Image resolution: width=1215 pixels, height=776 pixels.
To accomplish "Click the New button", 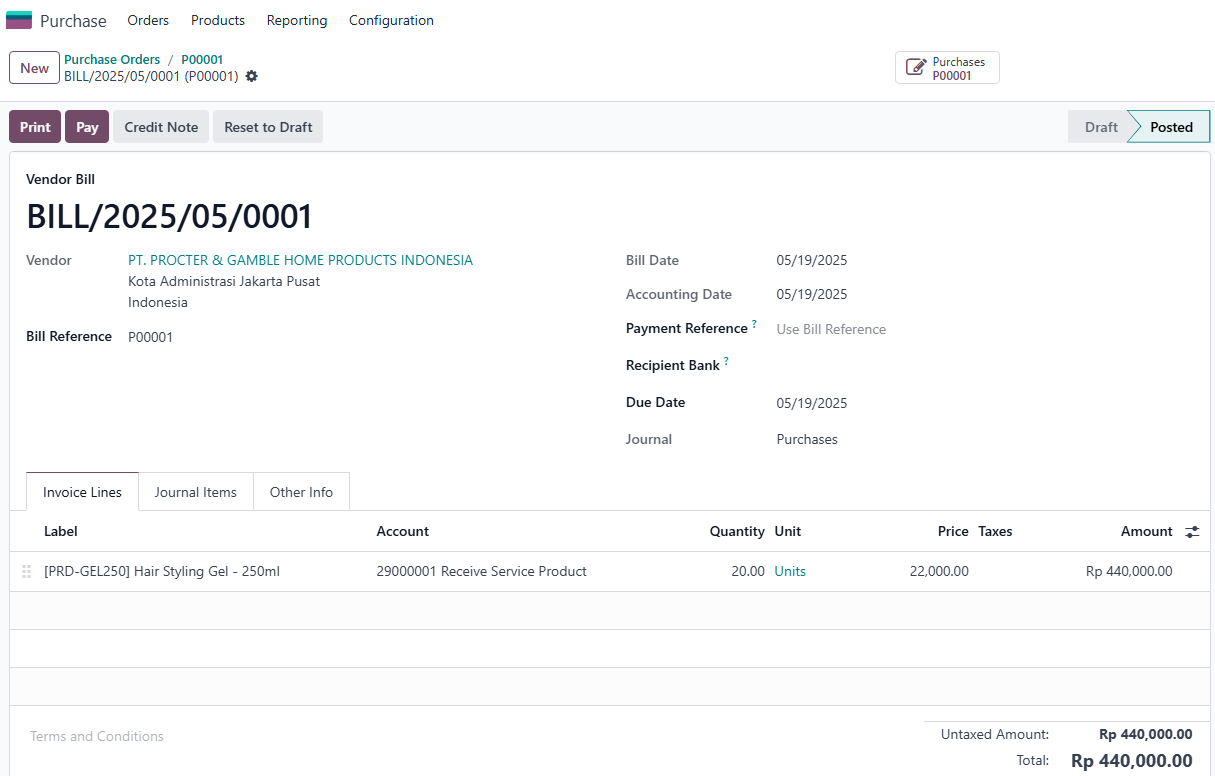I will tap(34, 68).
